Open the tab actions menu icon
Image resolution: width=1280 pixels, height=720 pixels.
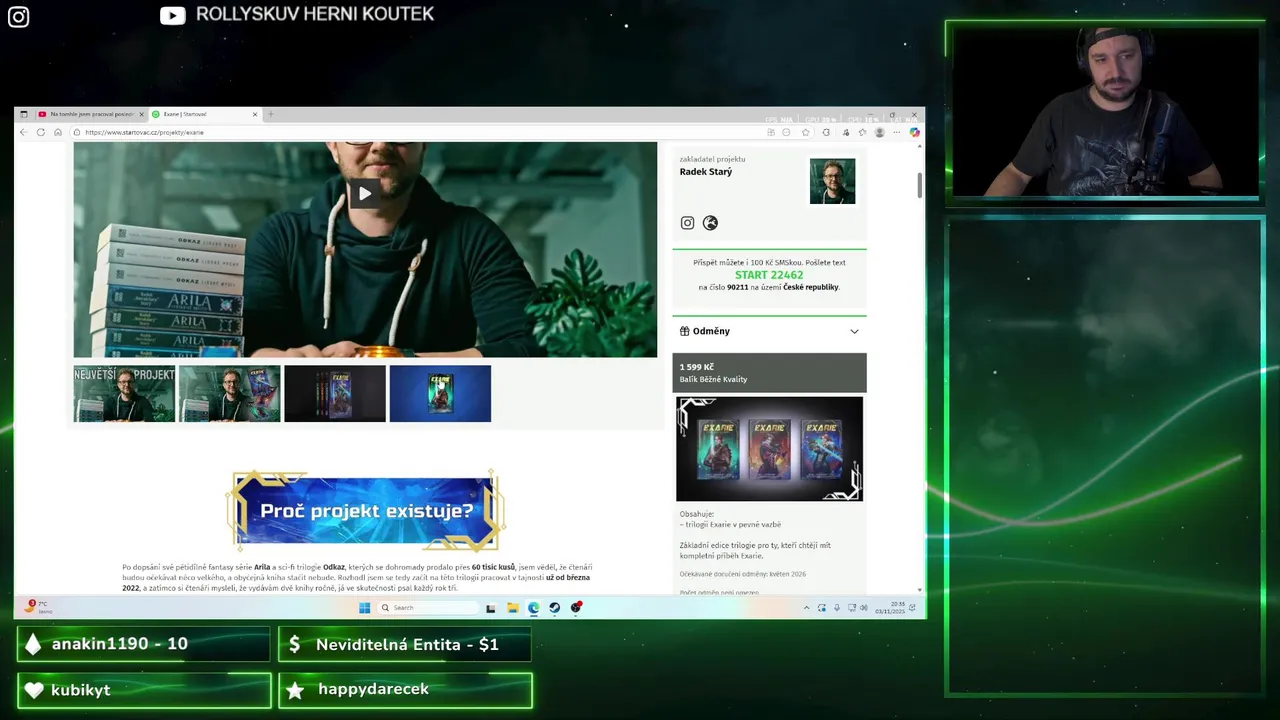(x=23, y=114)
